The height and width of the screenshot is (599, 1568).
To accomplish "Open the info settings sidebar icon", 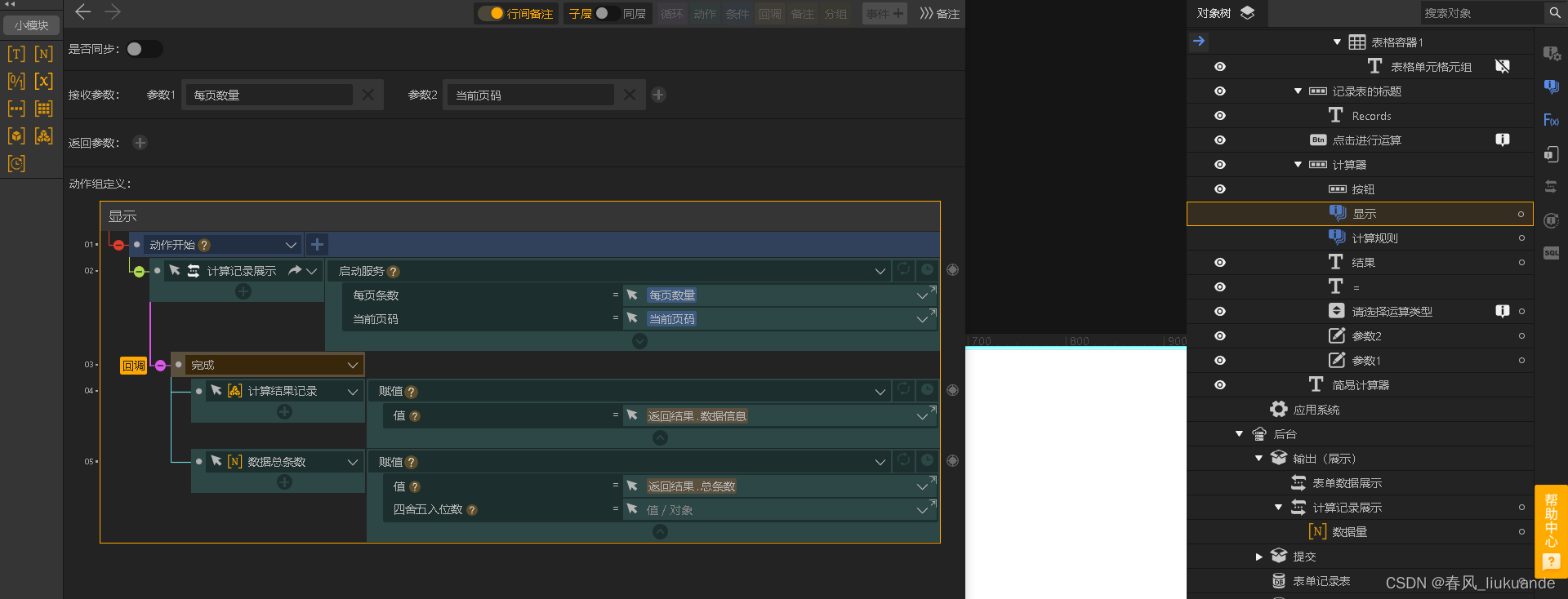I will click(1552, 54).
